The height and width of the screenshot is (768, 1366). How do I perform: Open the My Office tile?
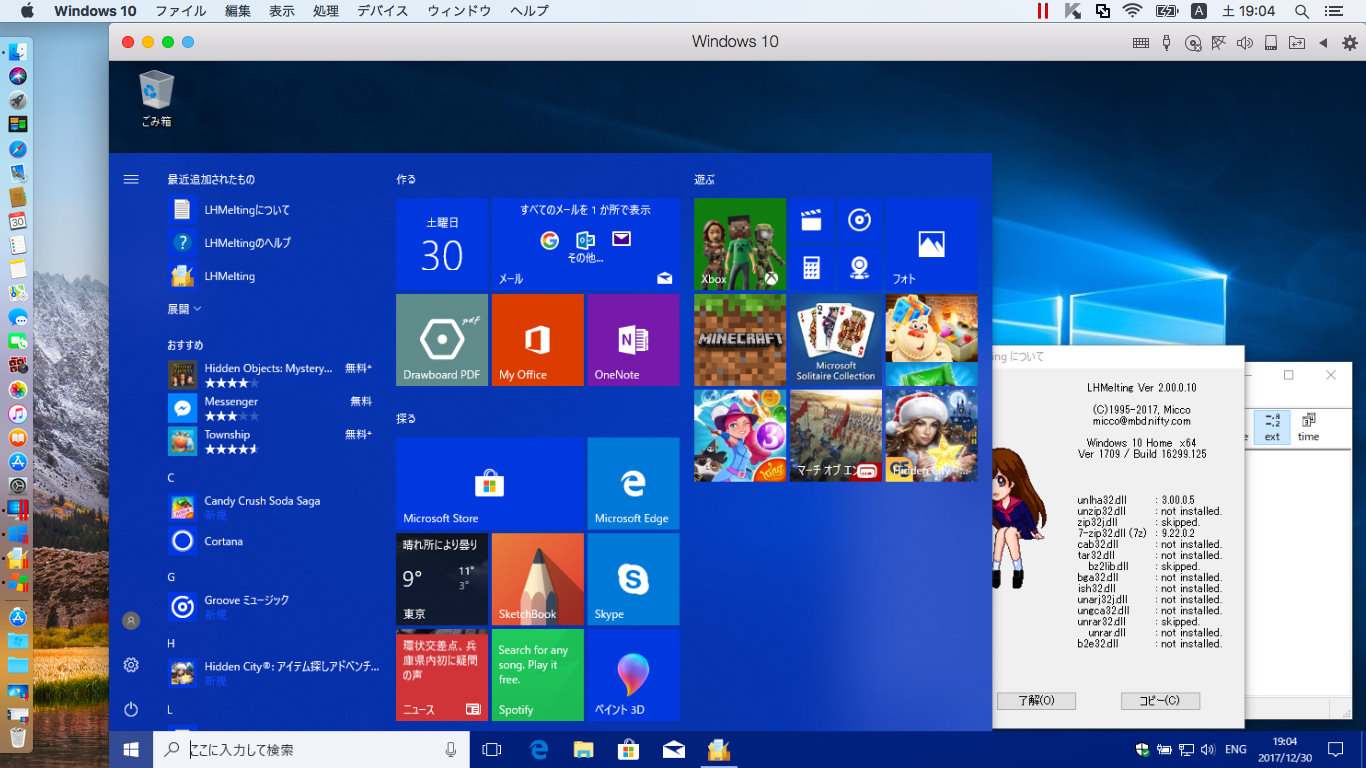tap(537, 340)
